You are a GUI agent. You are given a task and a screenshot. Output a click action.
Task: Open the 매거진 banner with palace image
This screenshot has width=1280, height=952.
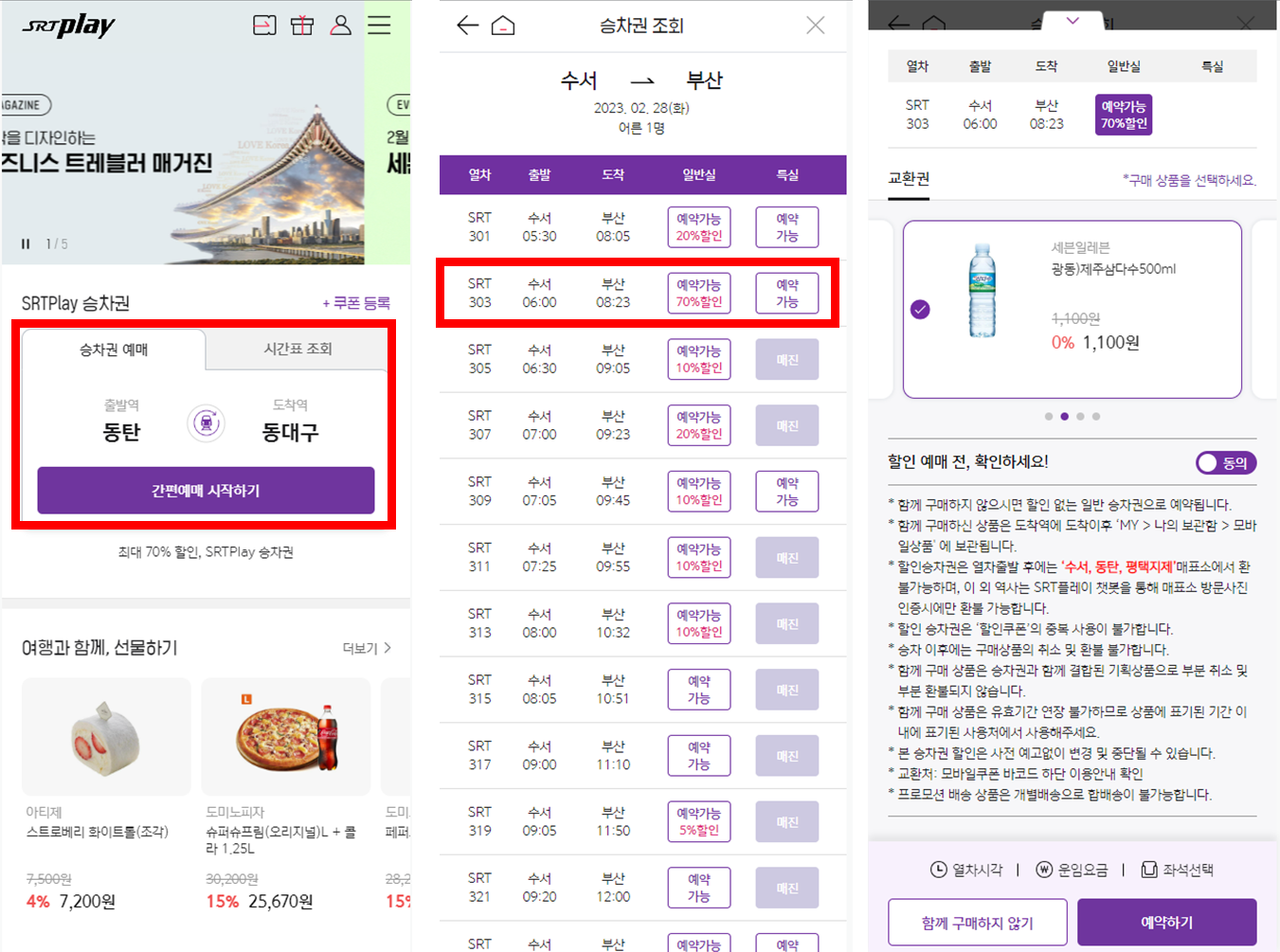[183, 133]
